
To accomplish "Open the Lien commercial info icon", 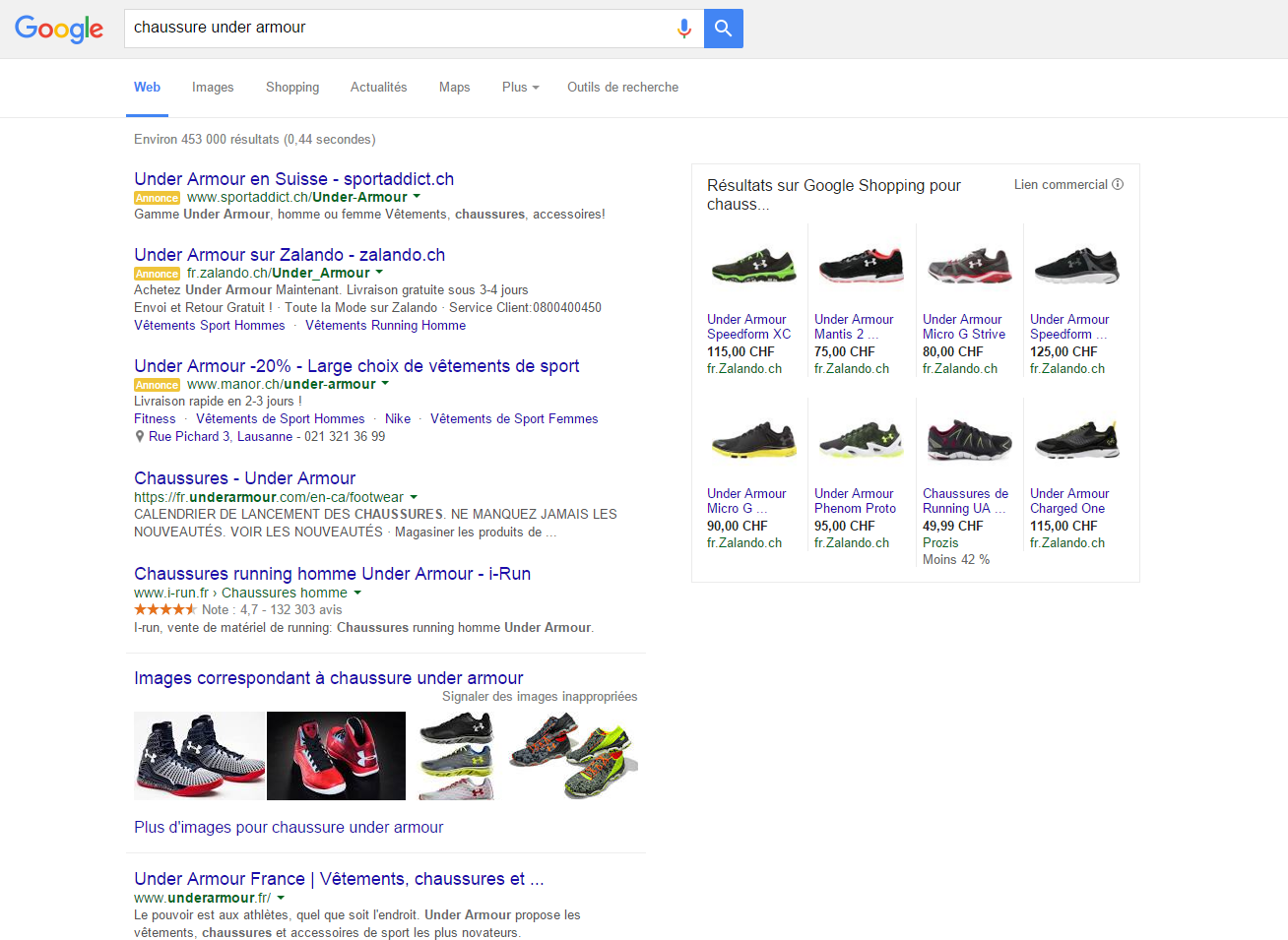I will [x=1118, y=184].
